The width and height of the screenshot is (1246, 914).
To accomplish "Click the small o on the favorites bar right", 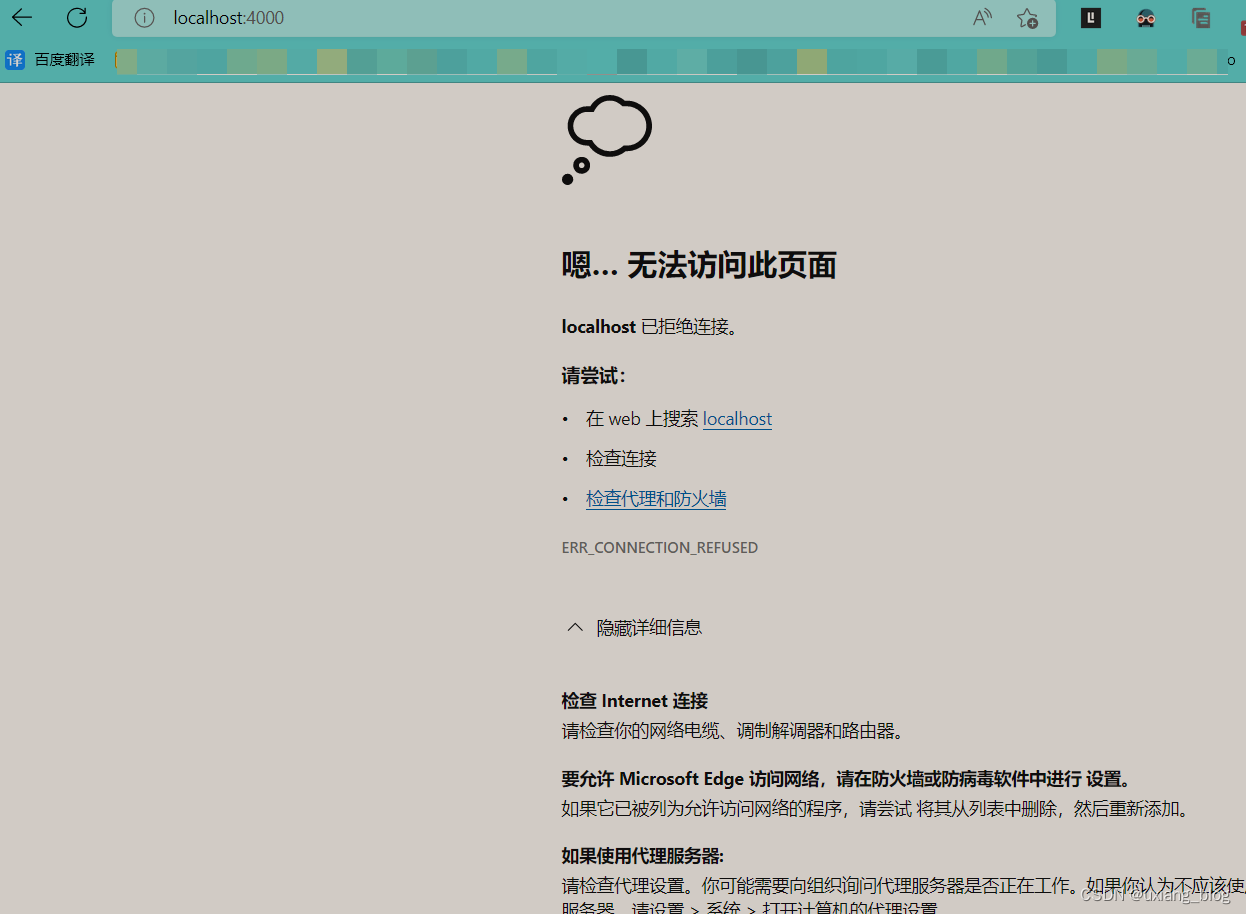I will [1231, 60].
